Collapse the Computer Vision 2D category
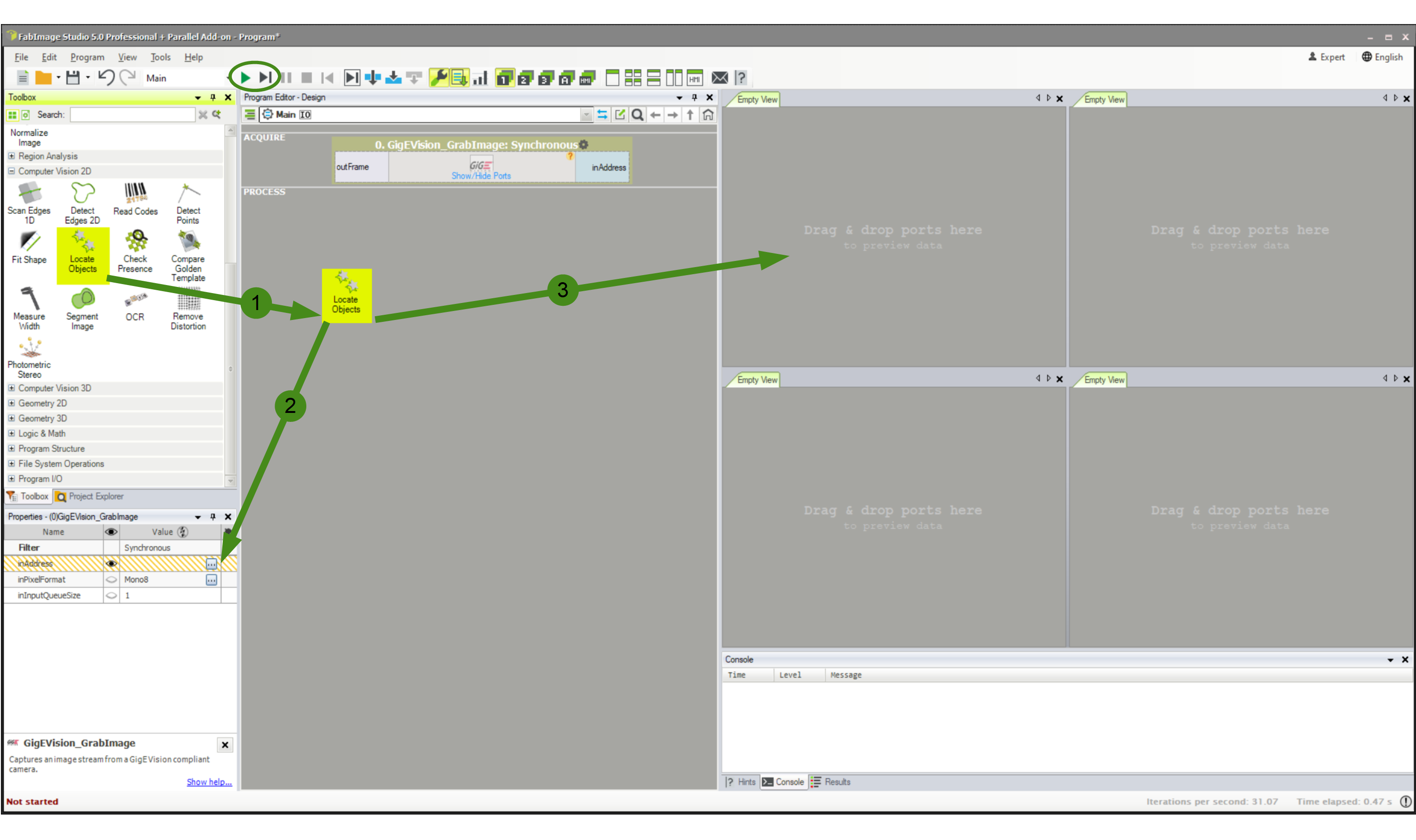The image size is (1416, 840). (x=11, y=171)
